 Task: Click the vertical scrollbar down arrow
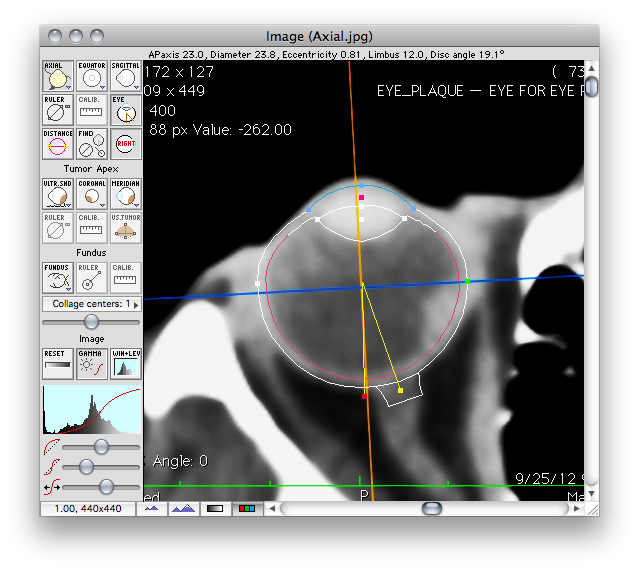point(592,494)
